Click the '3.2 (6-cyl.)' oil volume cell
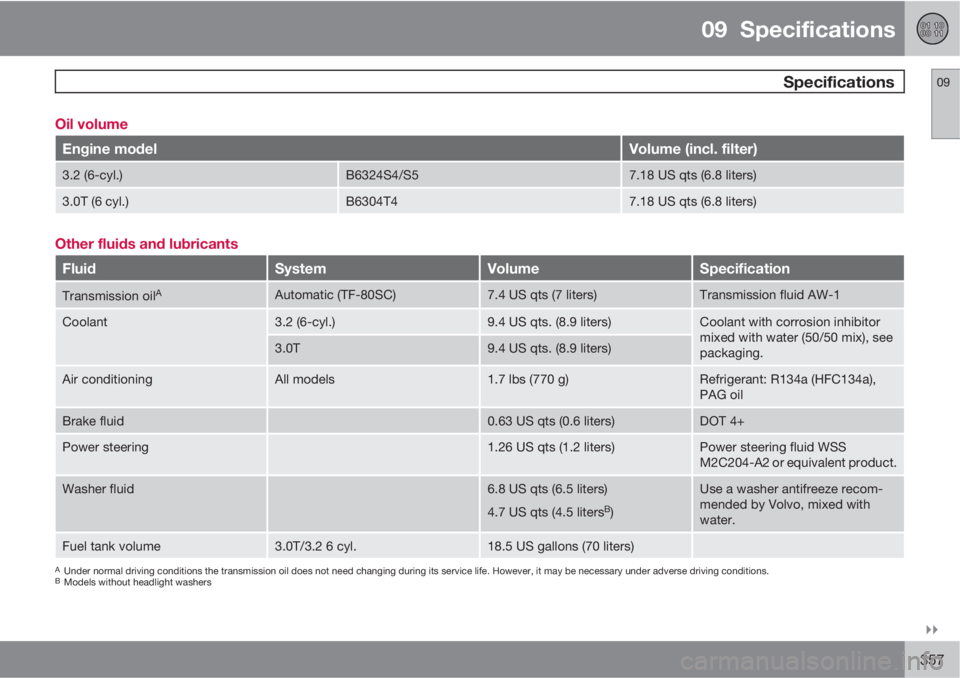960x678 pixels. [196, 175]
